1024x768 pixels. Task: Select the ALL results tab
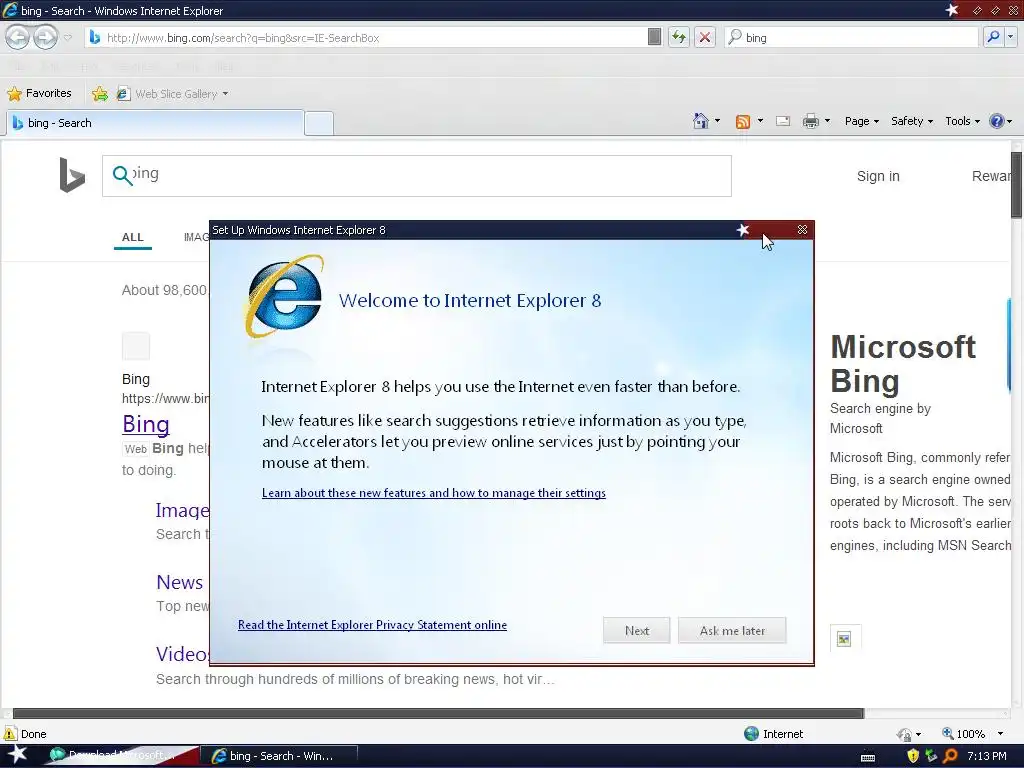pos(133,237)
